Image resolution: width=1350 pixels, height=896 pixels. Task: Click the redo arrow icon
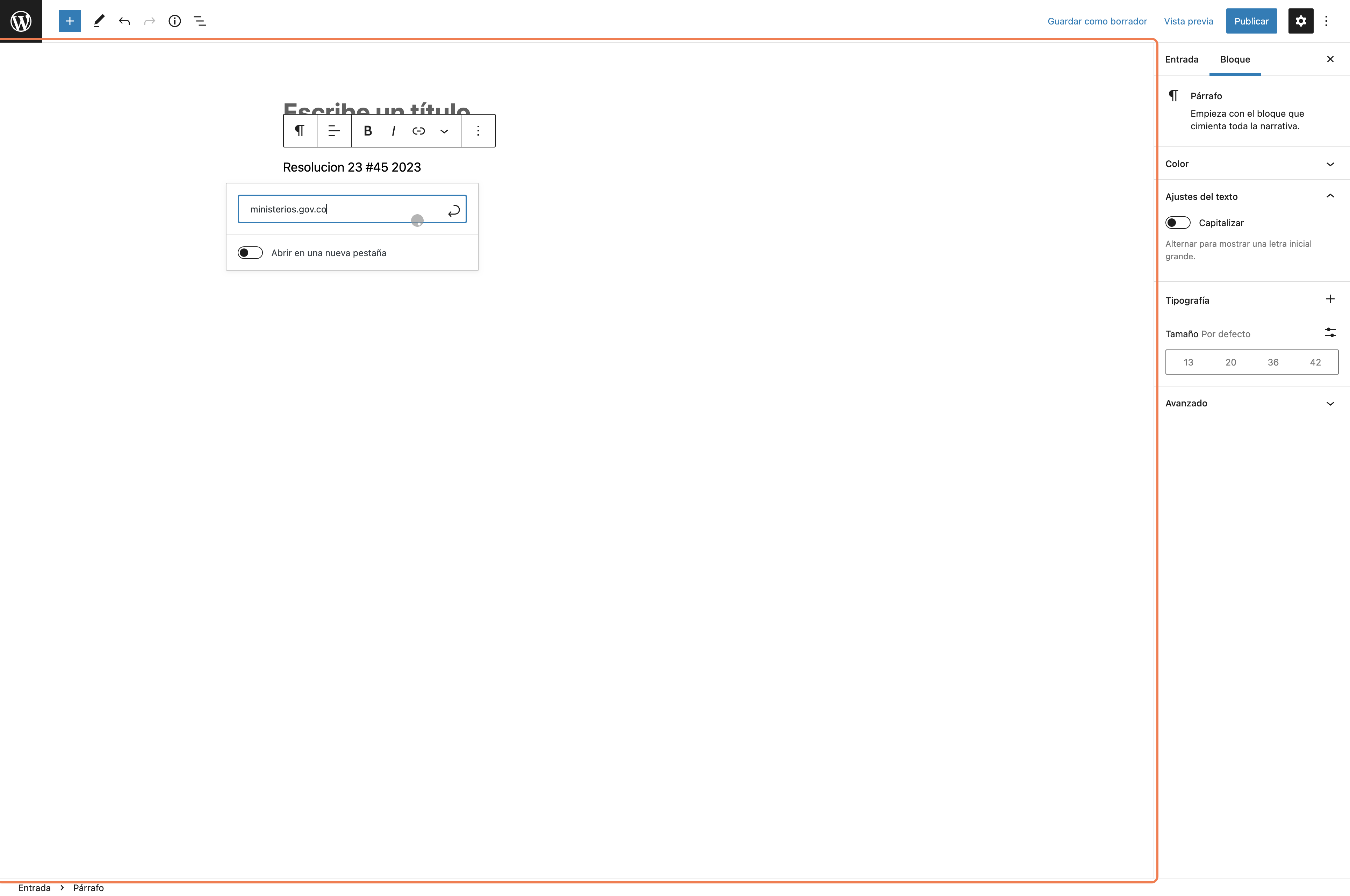(149, 21)
